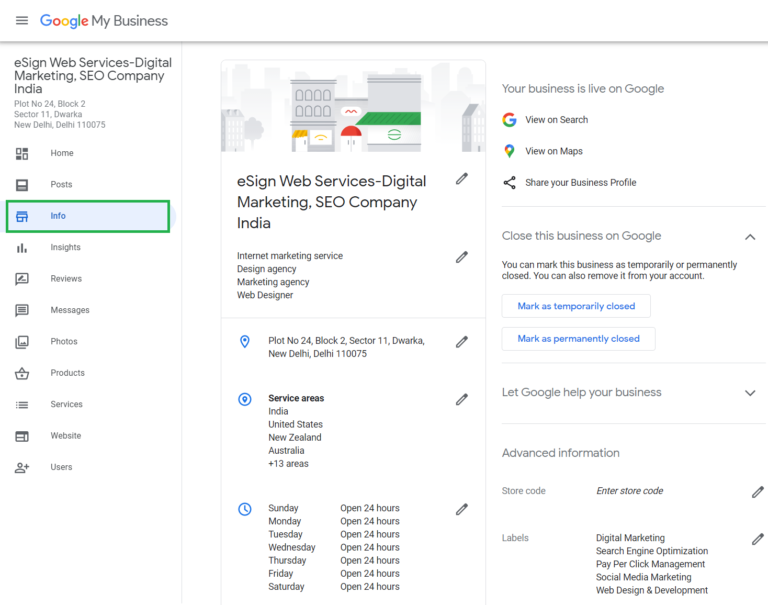Click the share icon for Business Profile
This screenshot has height=605, width=768.
pos(509,183)
